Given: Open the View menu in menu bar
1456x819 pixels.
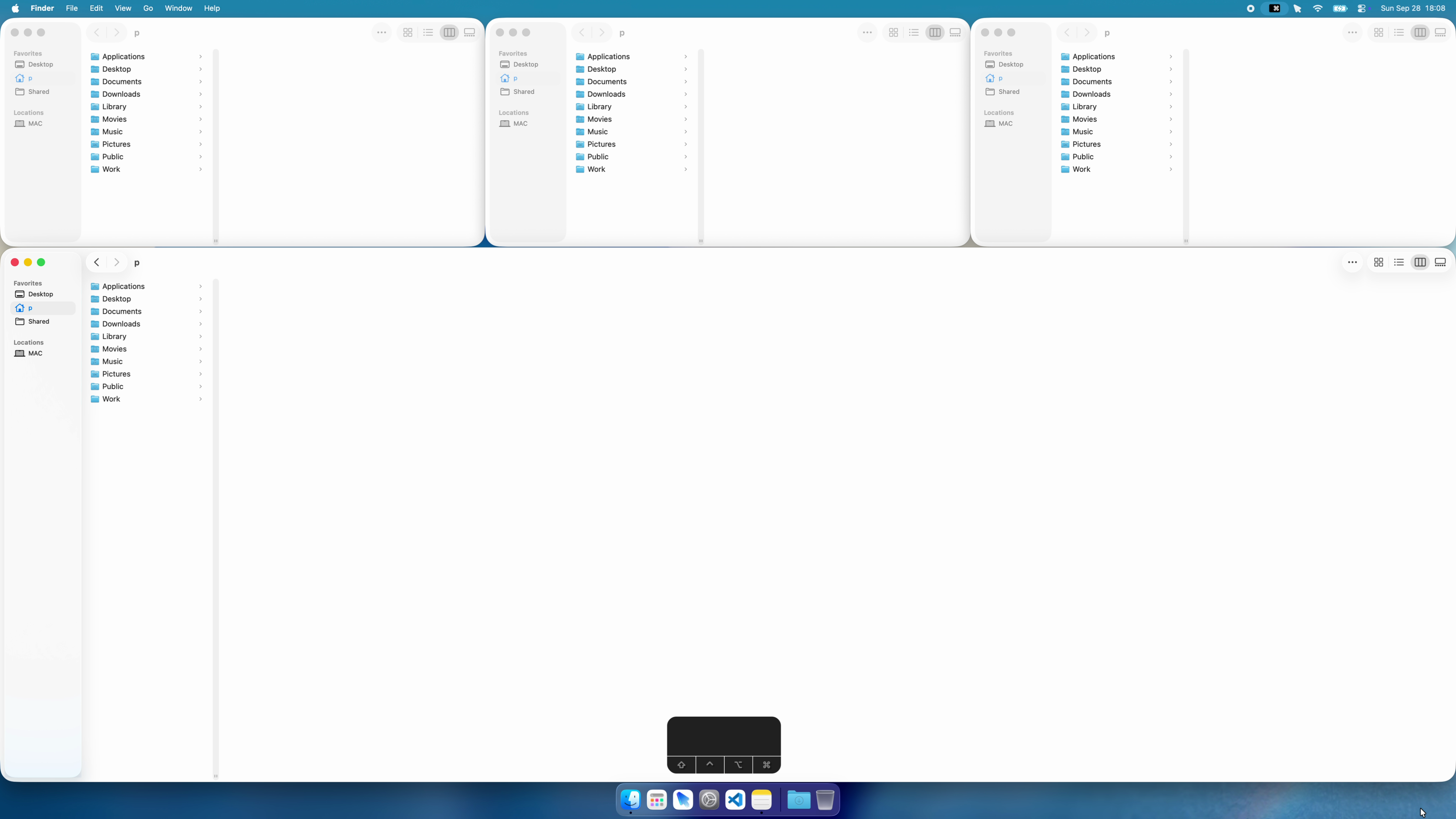Looking at the screenshot, I should click(123, 9).
